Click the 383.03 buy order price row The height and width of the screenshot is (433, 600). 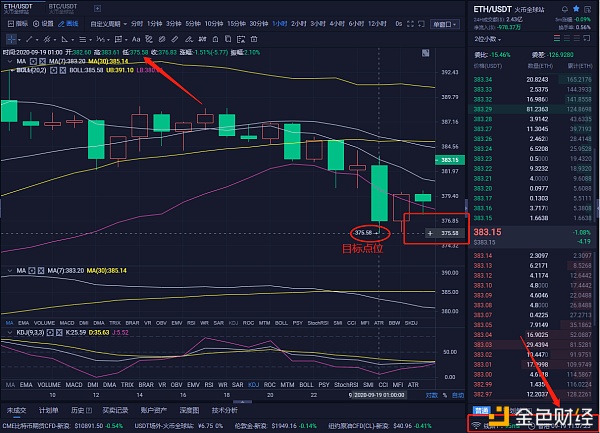click(532, 345)
